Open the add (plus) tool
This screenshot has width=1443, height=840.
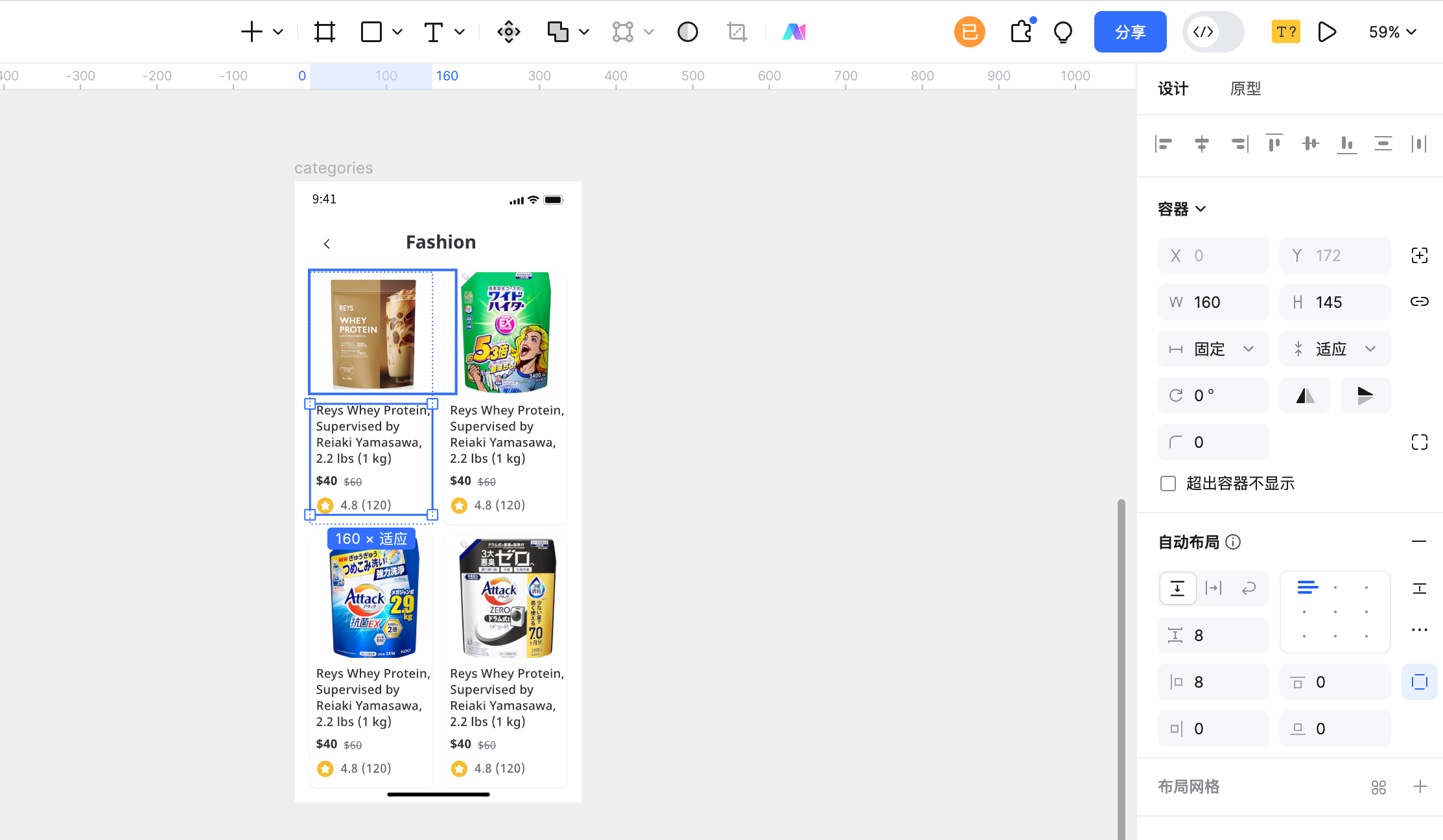[252, 32]
